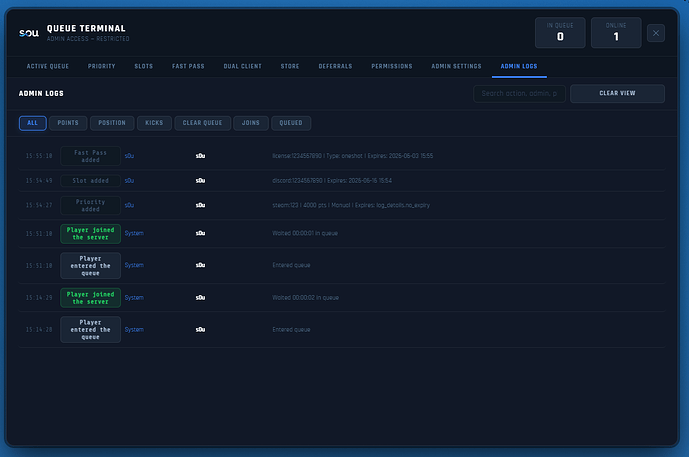
Task: Open the Store tab
Action: [x=290, y=66]
